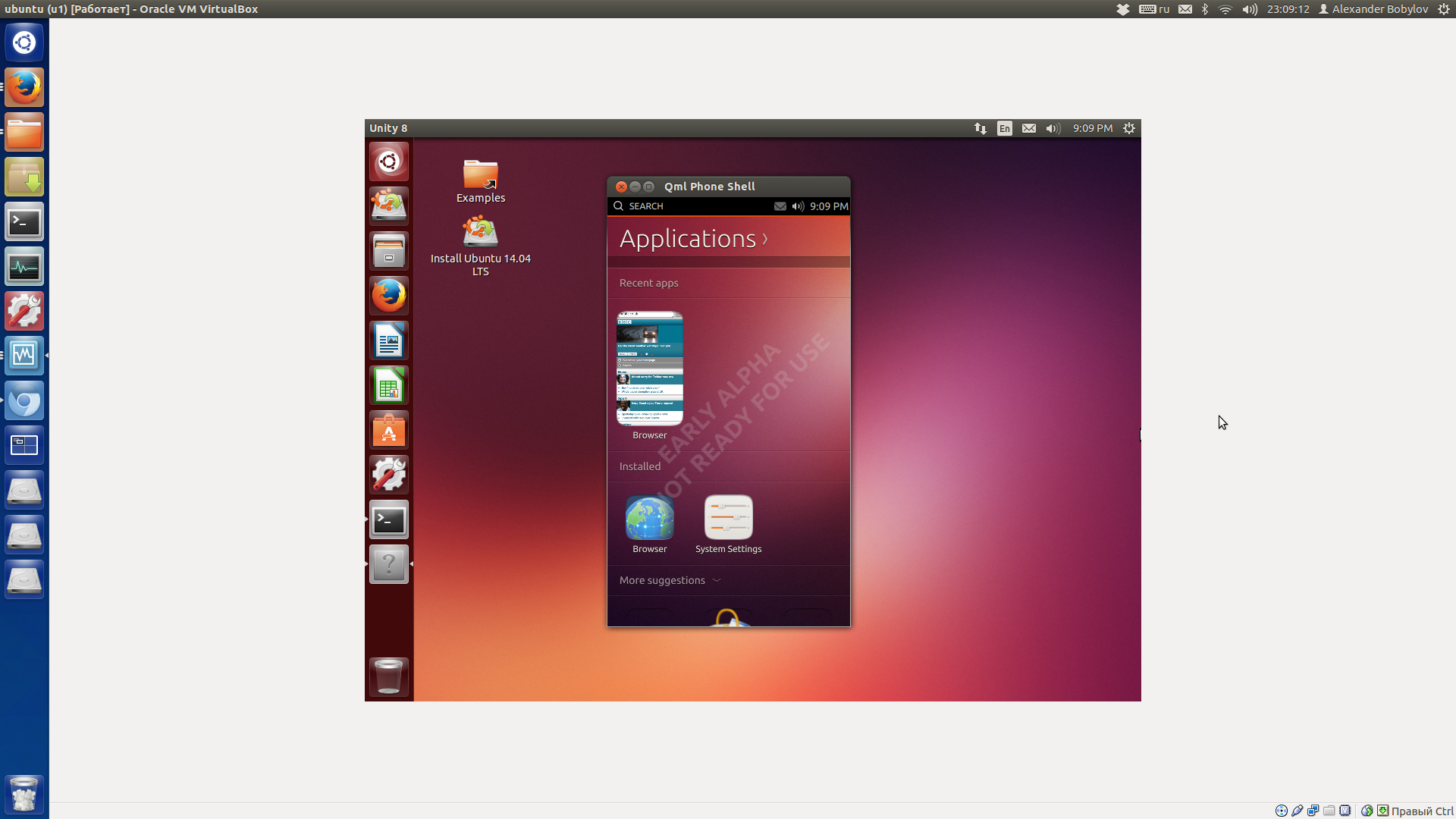Open the host 23:09:12 clock menu
This screenshot has height=819, width=1456.
coord(1288,9)
